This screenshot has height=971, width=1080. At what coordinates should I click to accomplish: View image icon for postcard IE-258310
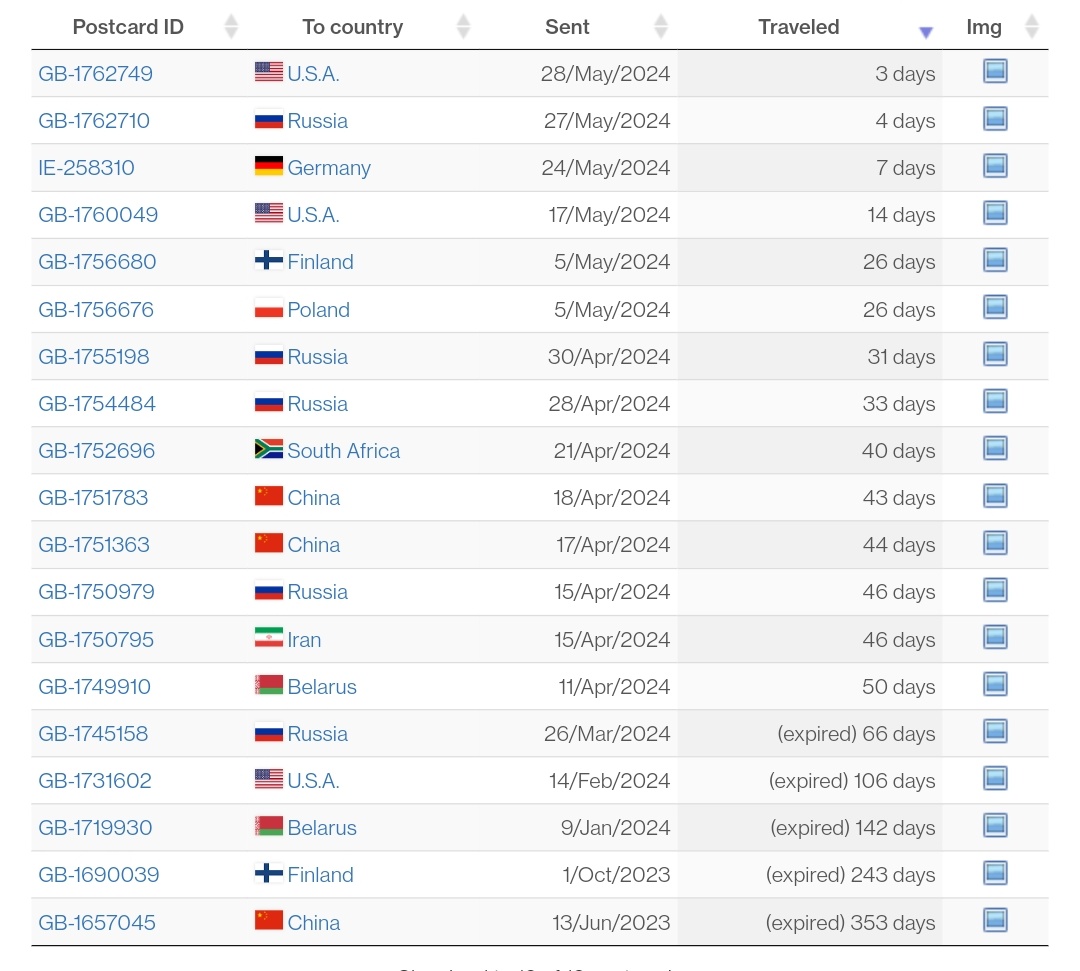point(994,166)
